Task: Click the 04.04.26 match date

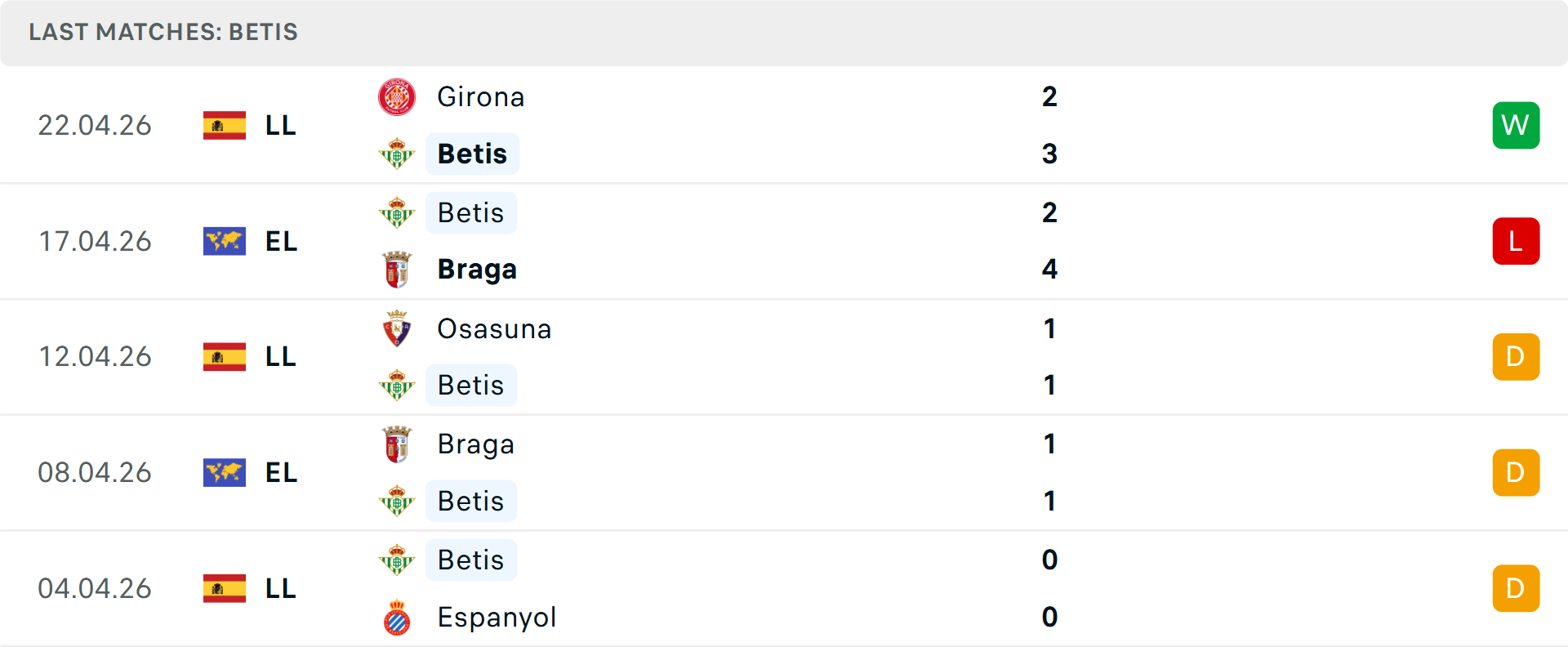Action: [x=95, y=588]
